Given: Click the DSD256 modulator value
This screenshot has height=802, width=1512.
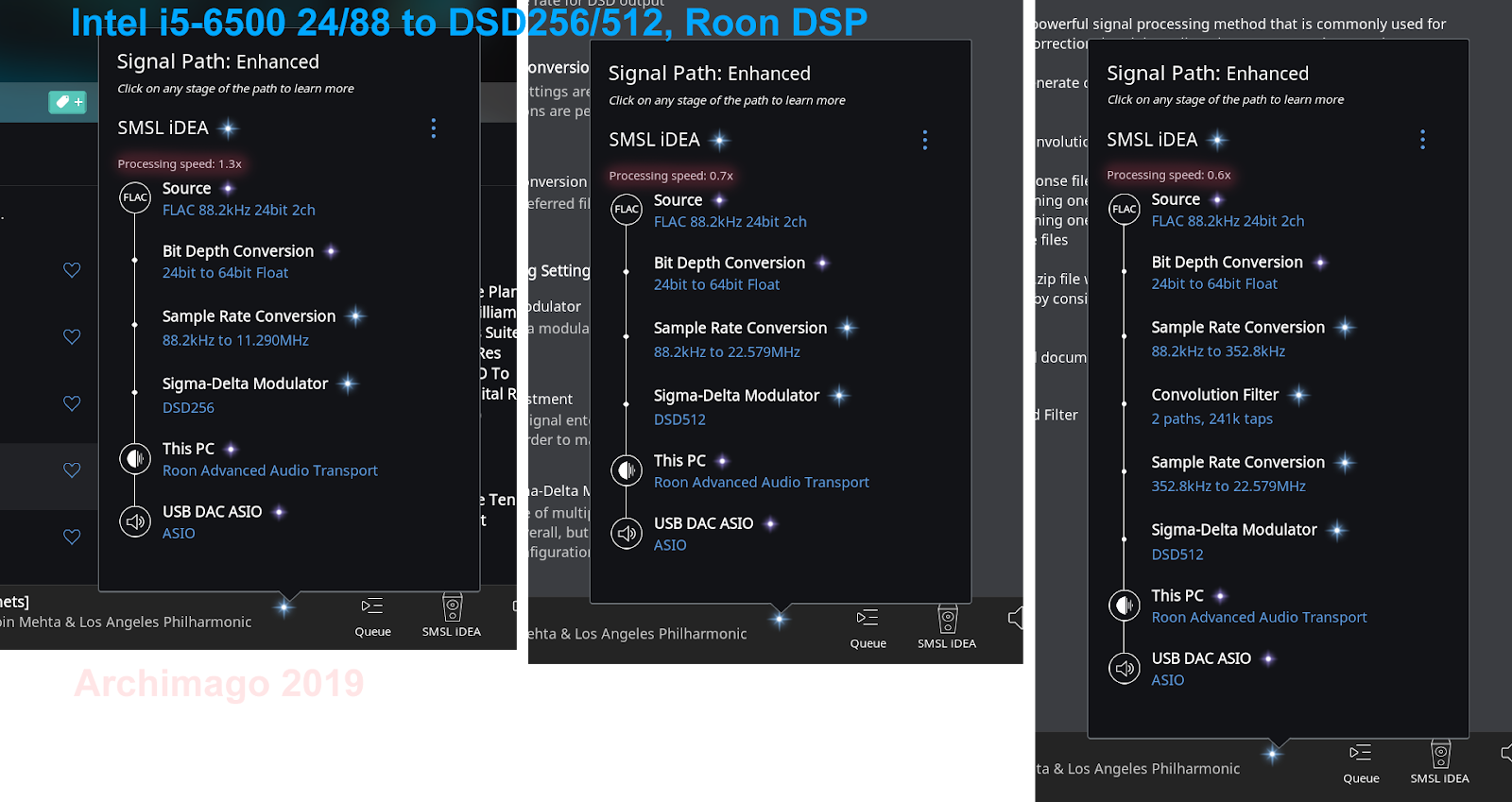Looking at the screenshot, I should [188, 408].
